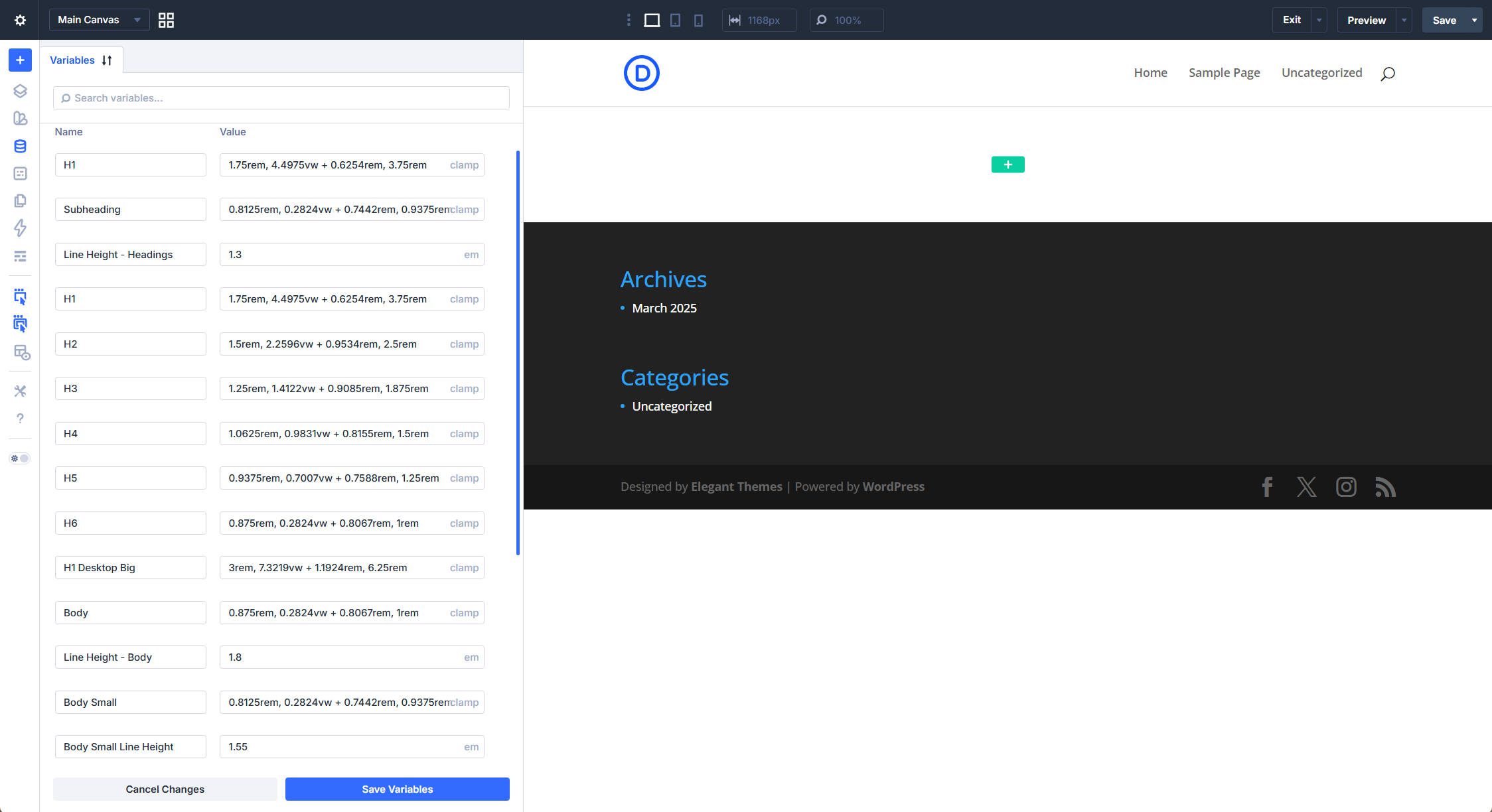1492x812 pixels.
Task: Open the em unit selector for Line Height - Headings
Action: coord(471,254)
